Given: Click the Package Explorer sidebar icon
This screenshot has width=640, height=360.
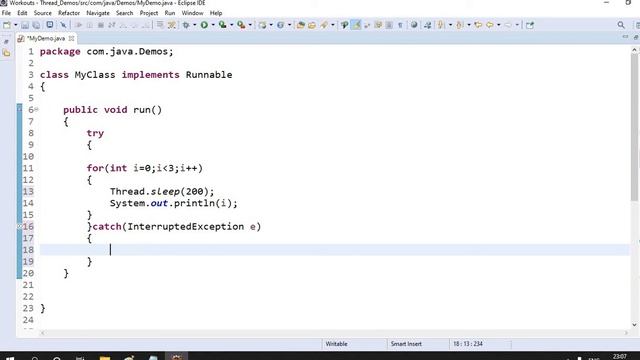Looking at the screenshot, I should tap(6, 53).
